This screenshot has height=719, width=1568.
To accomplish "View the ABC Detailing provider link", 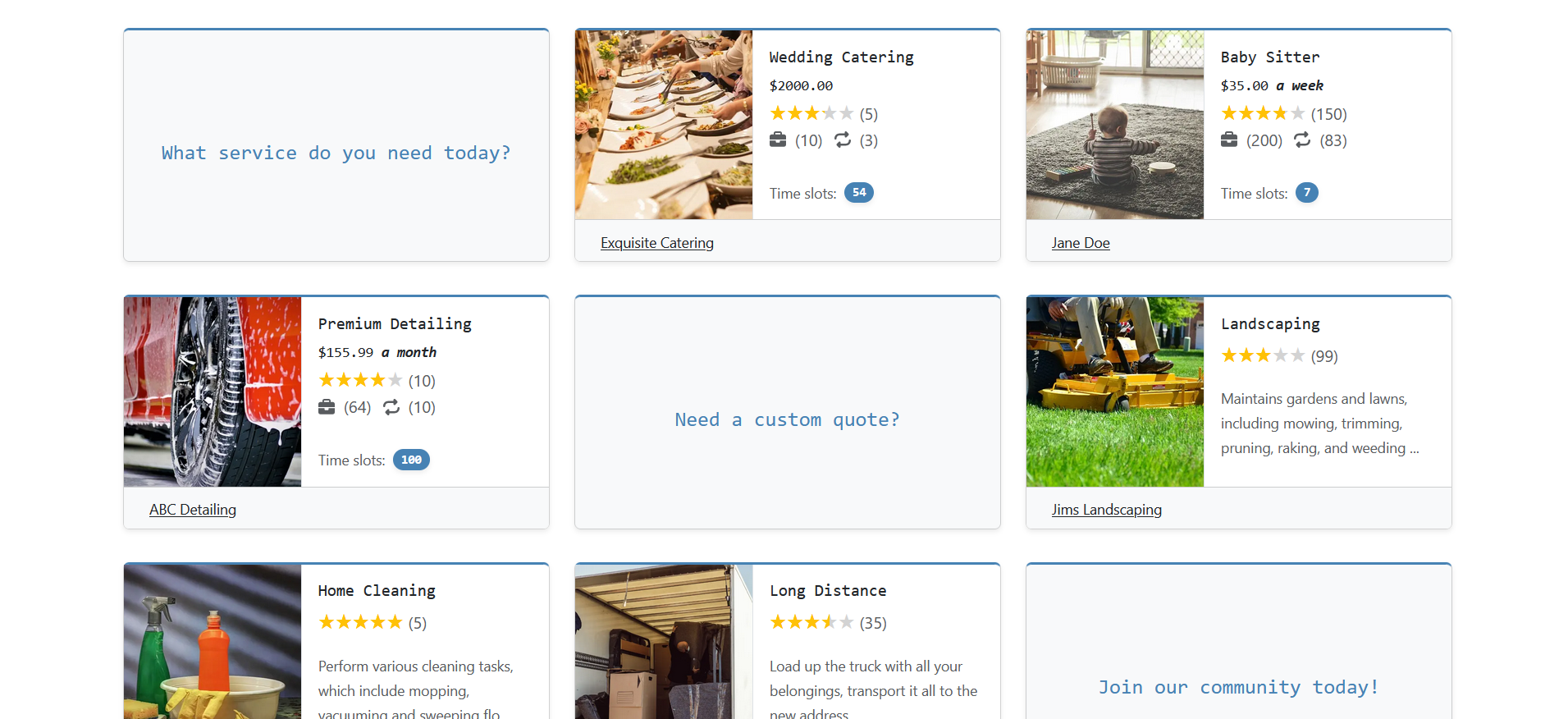I will [192, 509].
